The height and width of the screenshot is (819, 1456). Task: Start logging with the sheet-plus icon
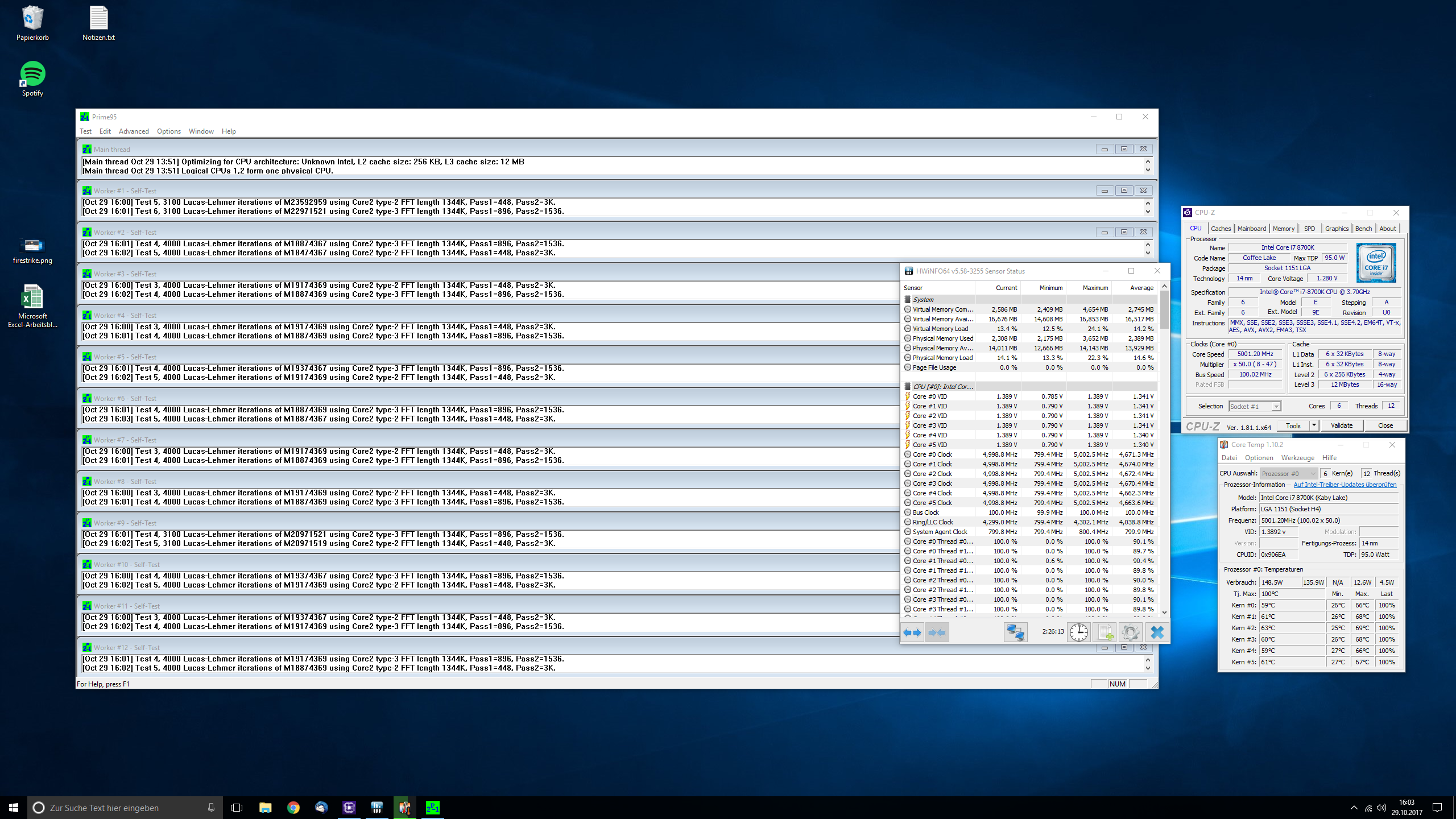pyautogui.click(x=1105, y=632)
